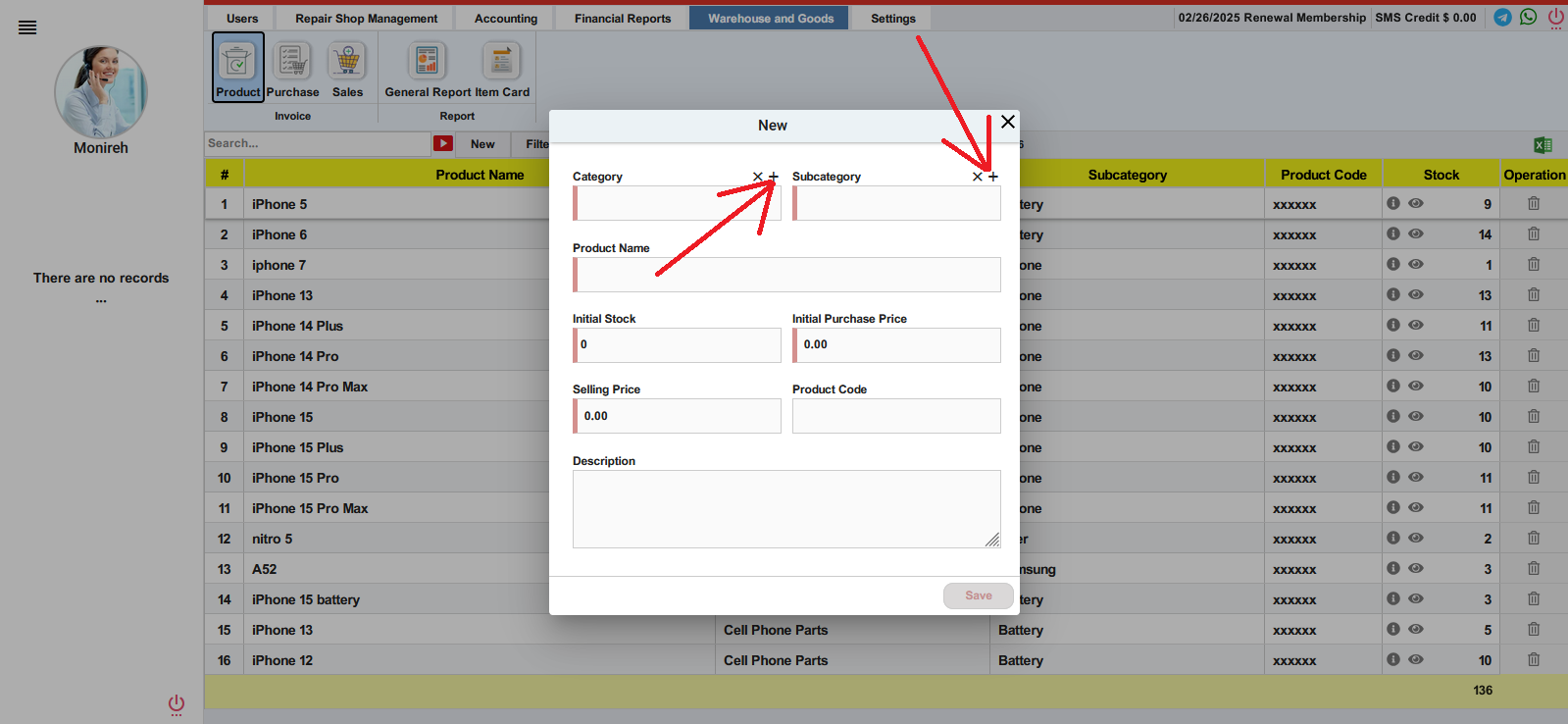Open the Sales invoice cart icon
Viewport: 1568px width, 724px height.
click(x=347, y=67)
